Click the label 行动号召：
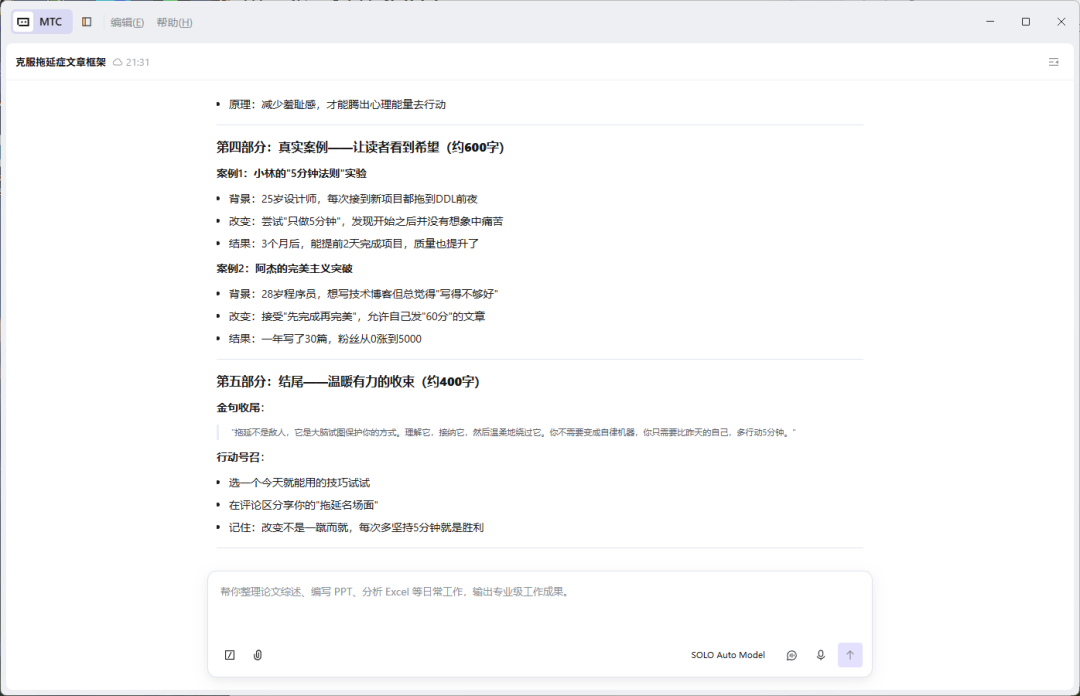Viewport: 1080px width, 696px height. [x=240, y=457]
